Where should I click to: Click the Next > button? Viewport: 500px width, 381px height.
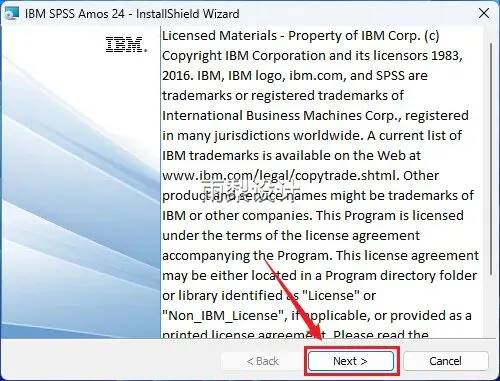[351, 361]
